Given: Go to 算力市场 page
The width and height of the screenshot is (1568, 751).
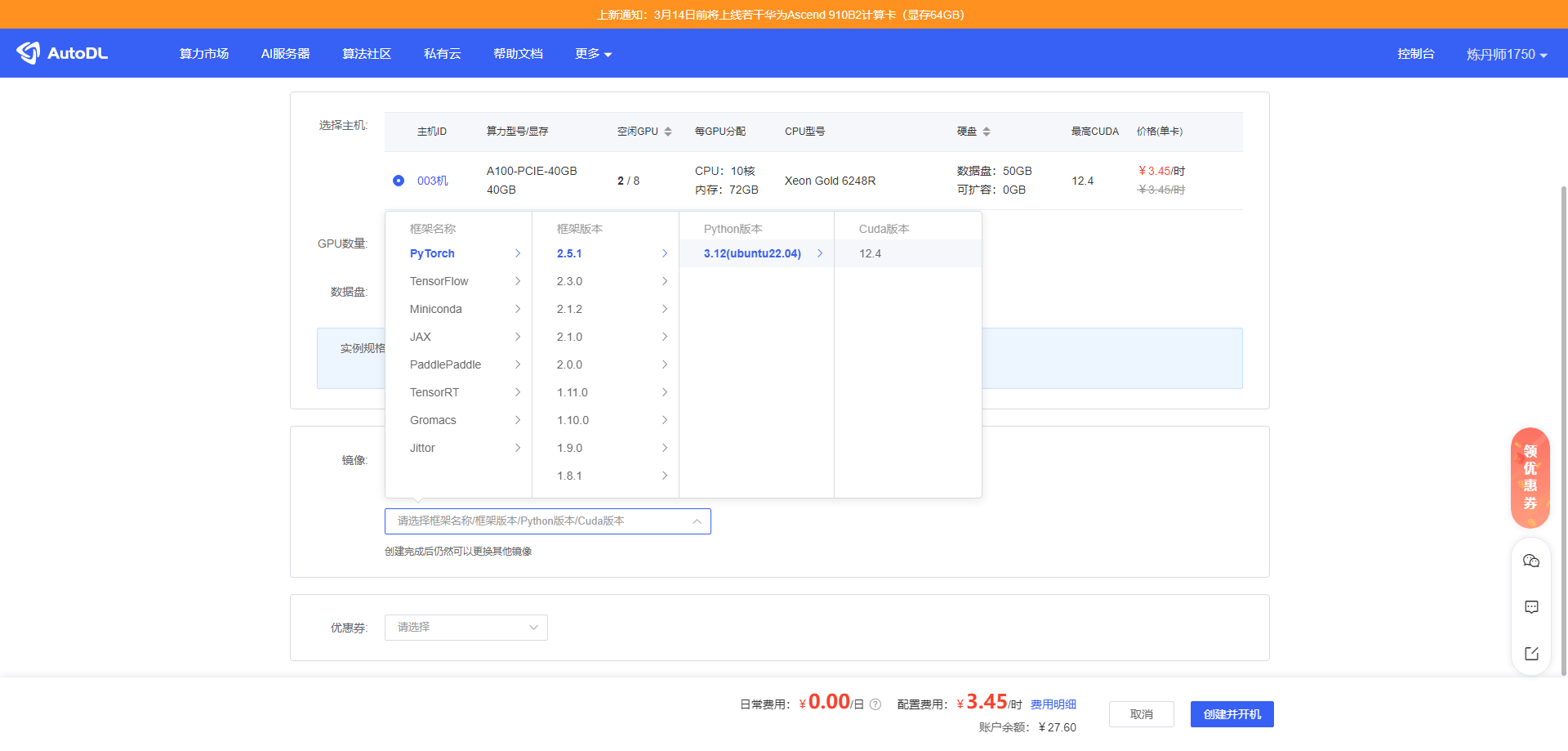Looking at the screenshot, I should tap(204, 54).
